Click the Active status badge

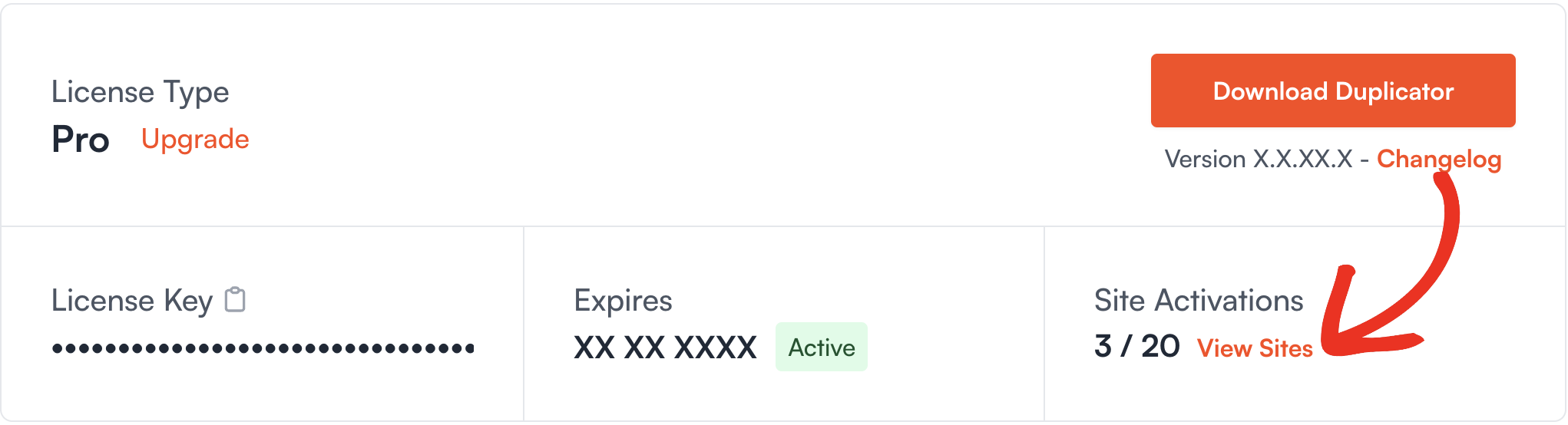pyautogui.click(x=822, y=348)
